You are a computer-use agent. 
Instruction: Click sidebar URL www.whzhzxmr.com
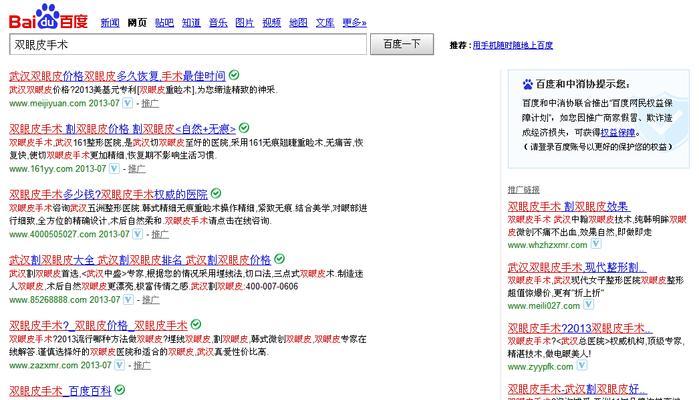point(547,245)
